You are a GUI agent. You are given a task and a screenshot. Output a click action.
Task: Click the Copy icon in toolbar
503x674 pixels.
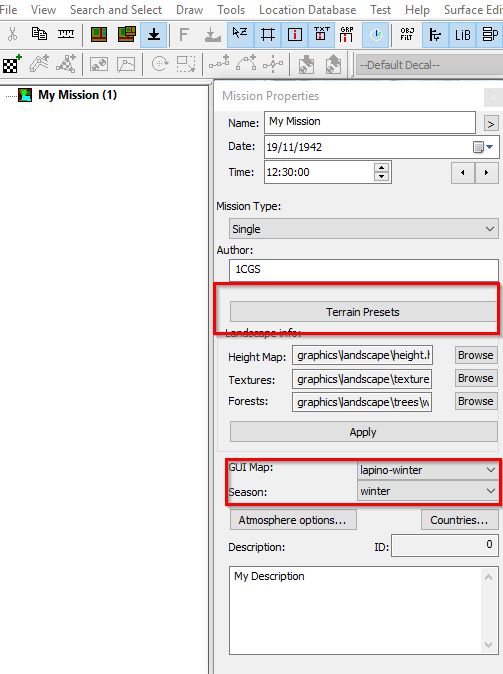[x=39, y=34]
